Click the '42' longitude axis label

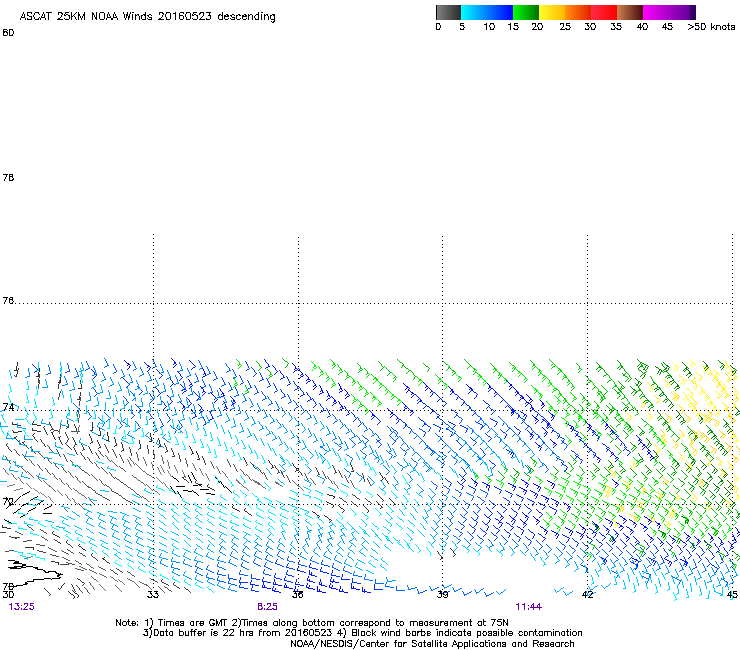click(x=588, y=594)
